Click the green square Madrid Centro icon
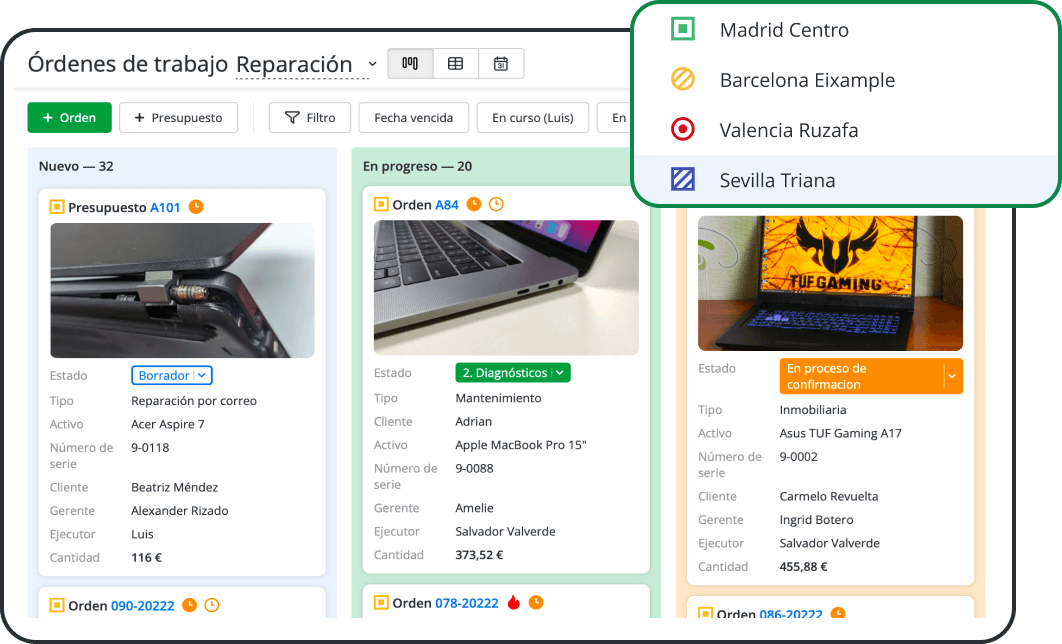 [683, 29]
